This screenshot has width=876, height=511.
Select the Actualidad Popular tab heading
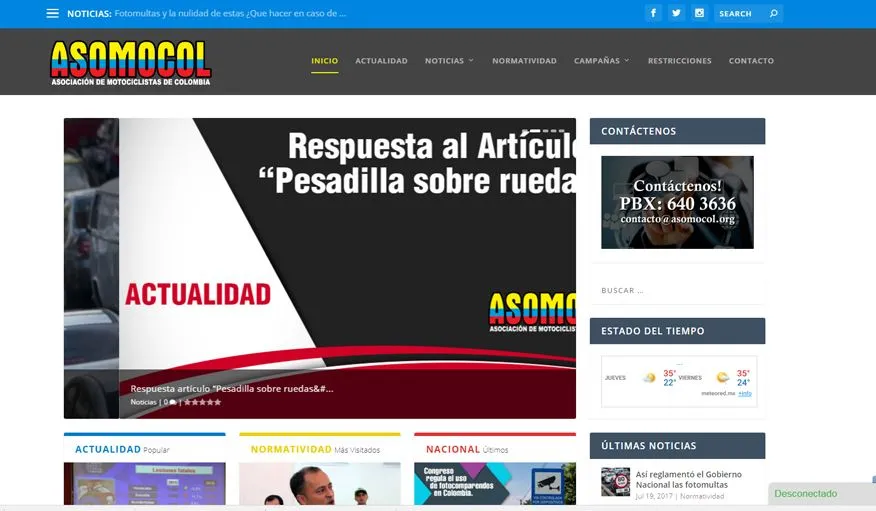click(122, 450)
